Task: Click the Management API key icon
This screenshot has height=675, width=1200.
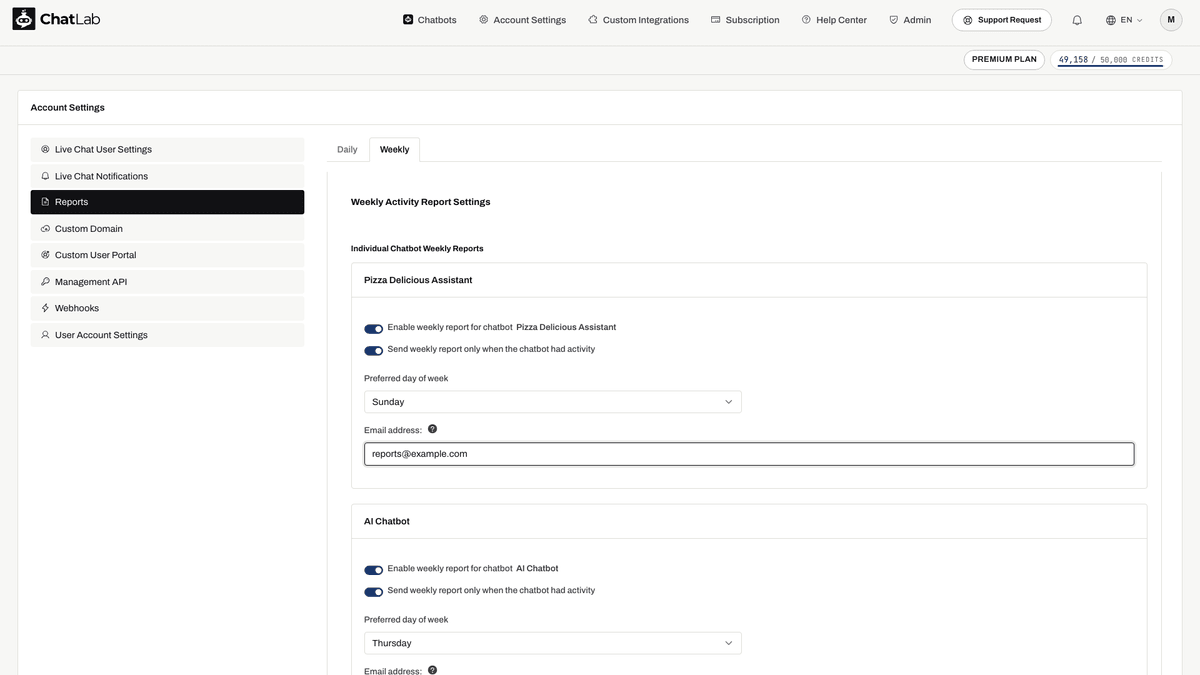Action: click(45, 282)
